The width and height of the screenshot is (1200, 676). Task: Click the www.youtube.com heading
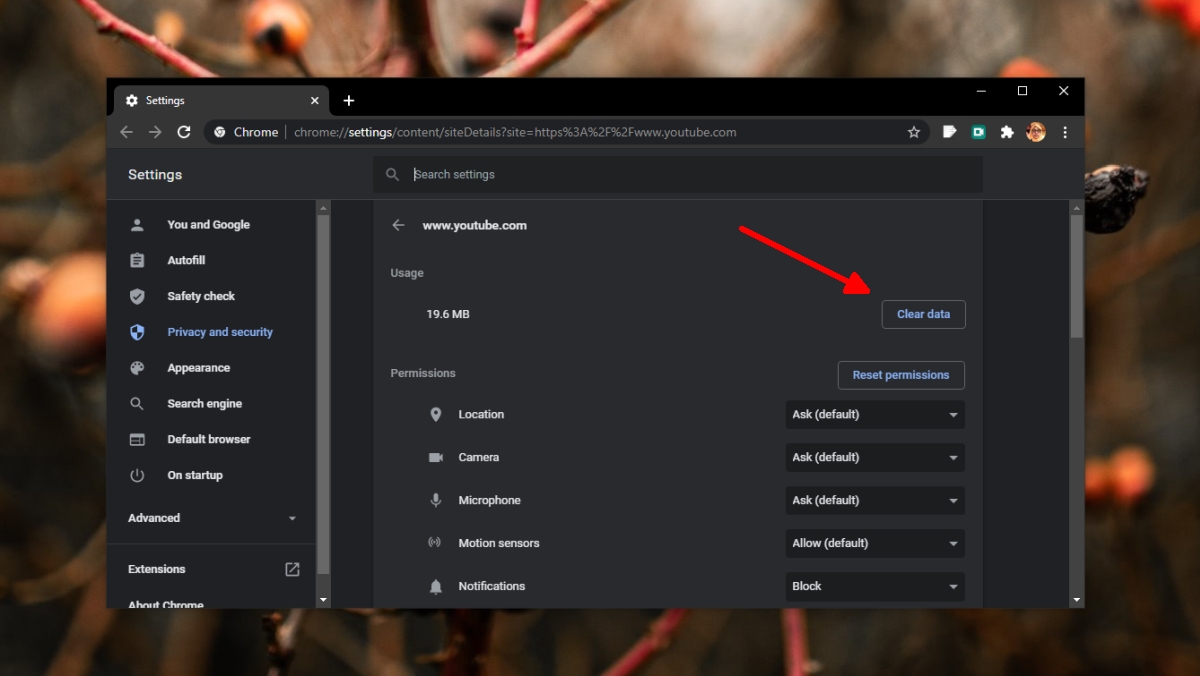(474, 225)
